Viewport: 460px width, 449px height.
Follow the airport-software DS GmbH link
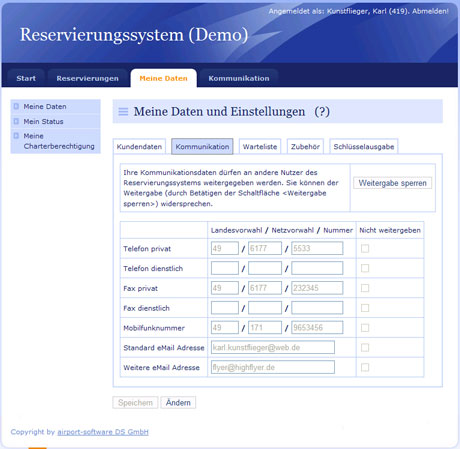(x=103, y=432)
